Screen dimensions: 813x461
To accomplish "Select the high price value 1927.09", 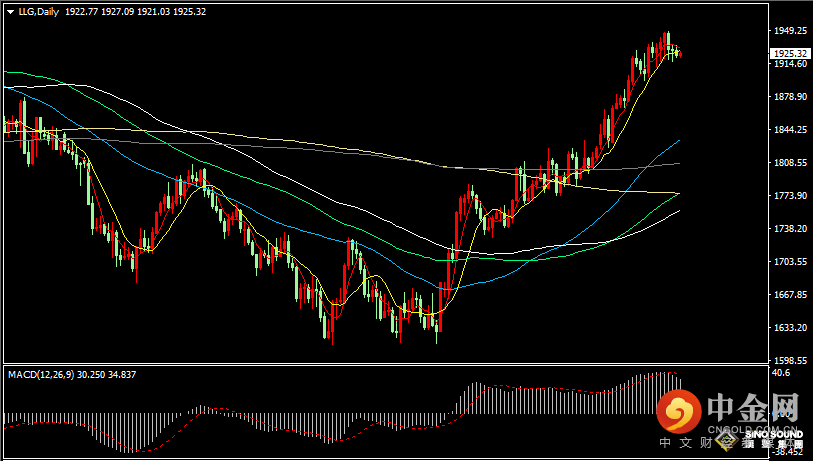I will (117, 11).
